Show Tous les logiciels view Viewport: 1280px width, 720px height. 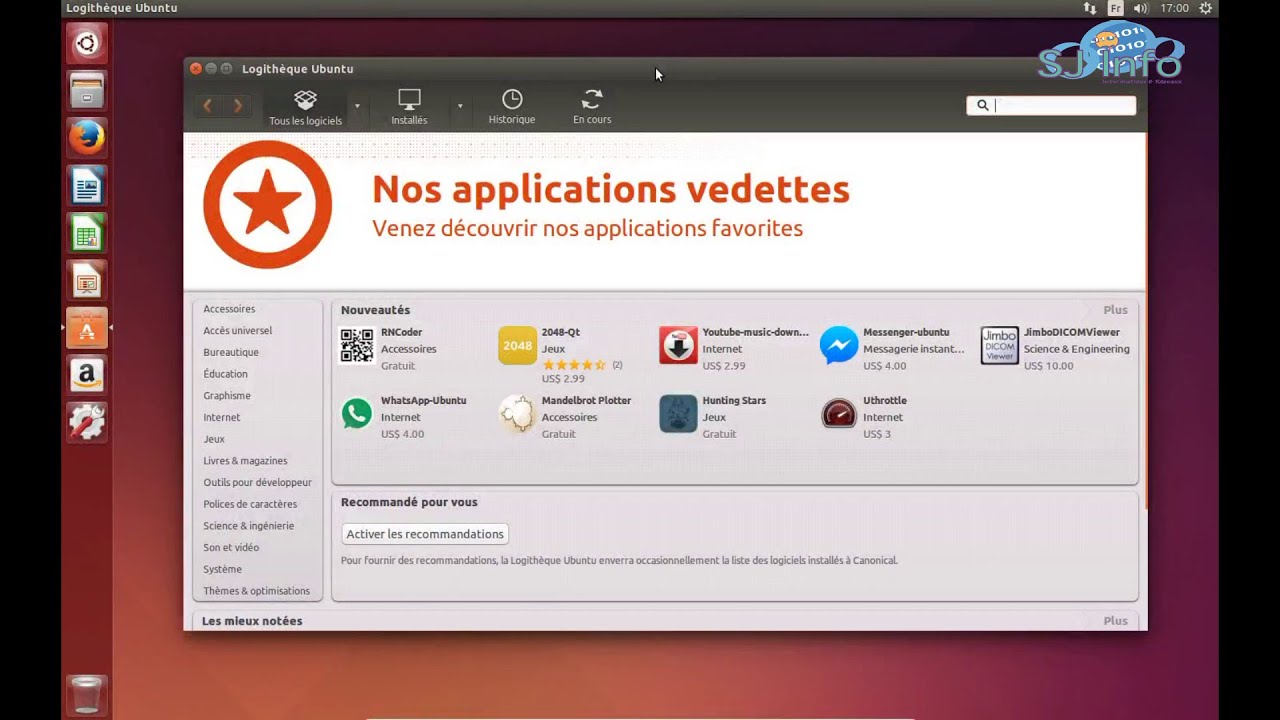(305, 108)
